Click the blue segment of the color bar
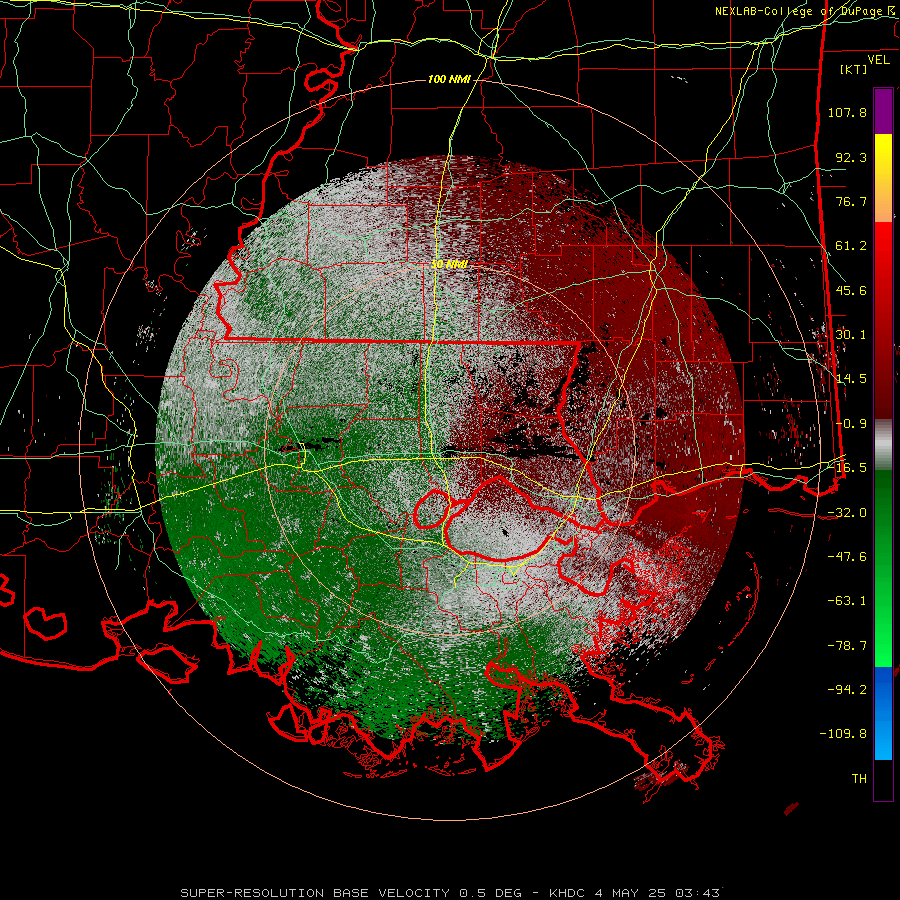The image size is (900, 900). [883, 713]
